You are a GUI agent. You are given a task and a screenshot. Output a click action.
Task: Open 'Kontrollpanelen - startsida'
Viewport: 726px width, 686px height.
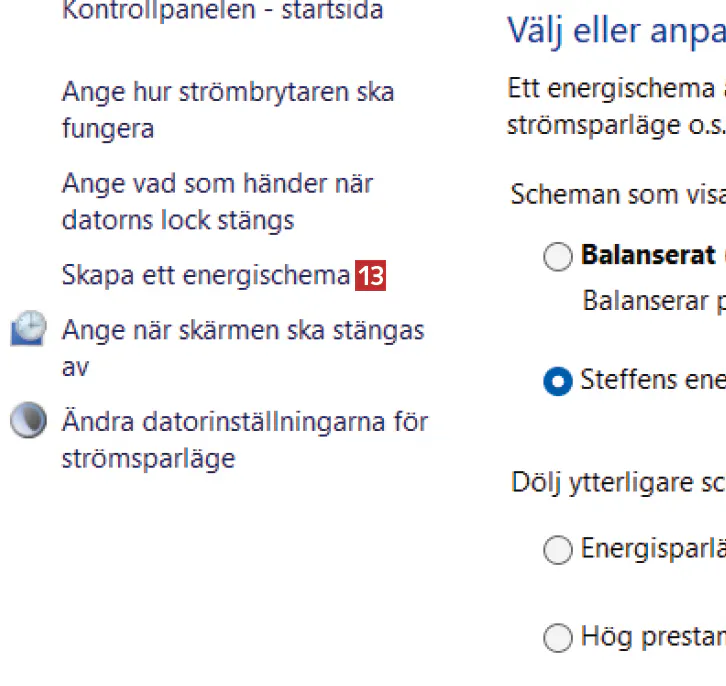click(x=222, y=12)
